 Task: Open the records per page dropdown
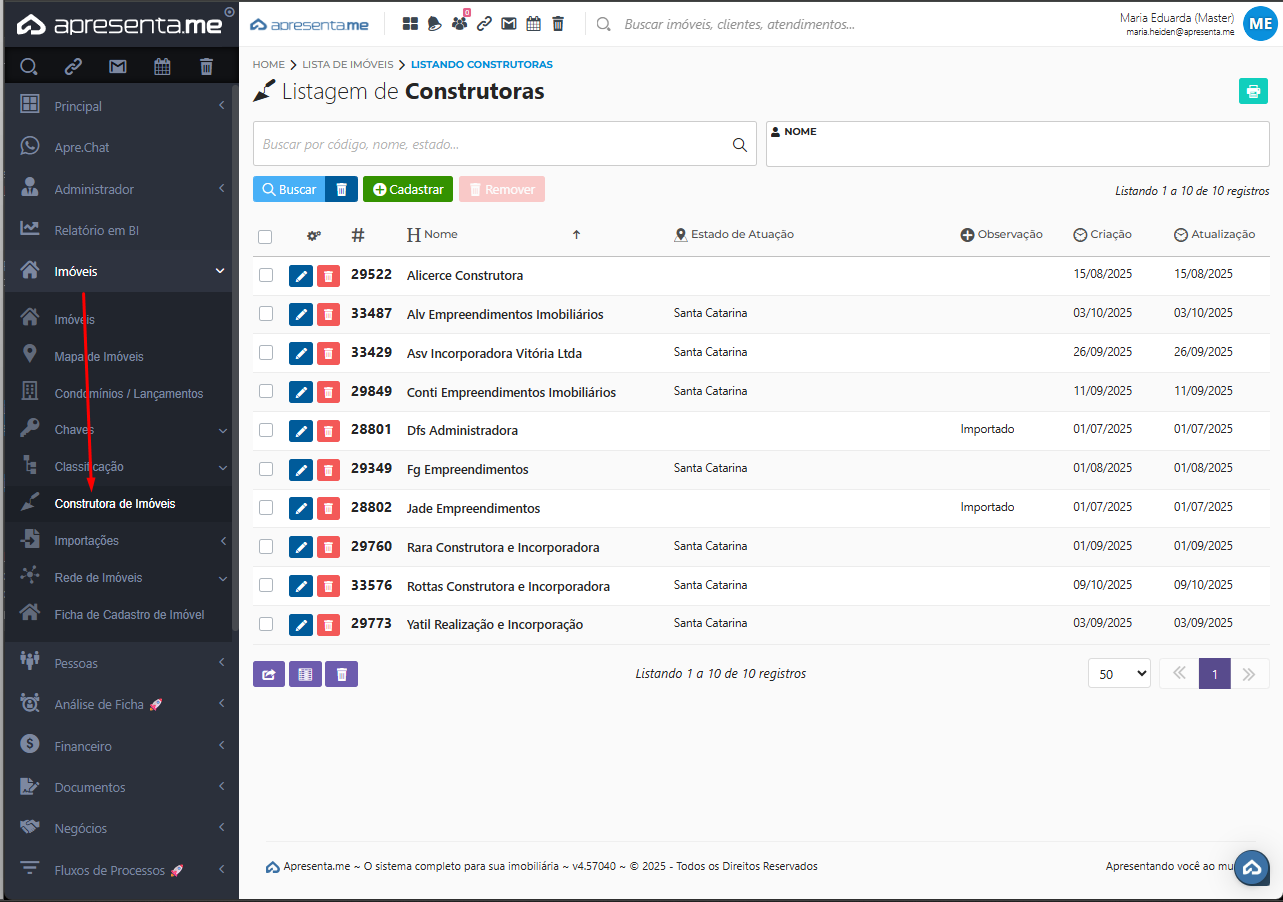(x=1119, y=674)
